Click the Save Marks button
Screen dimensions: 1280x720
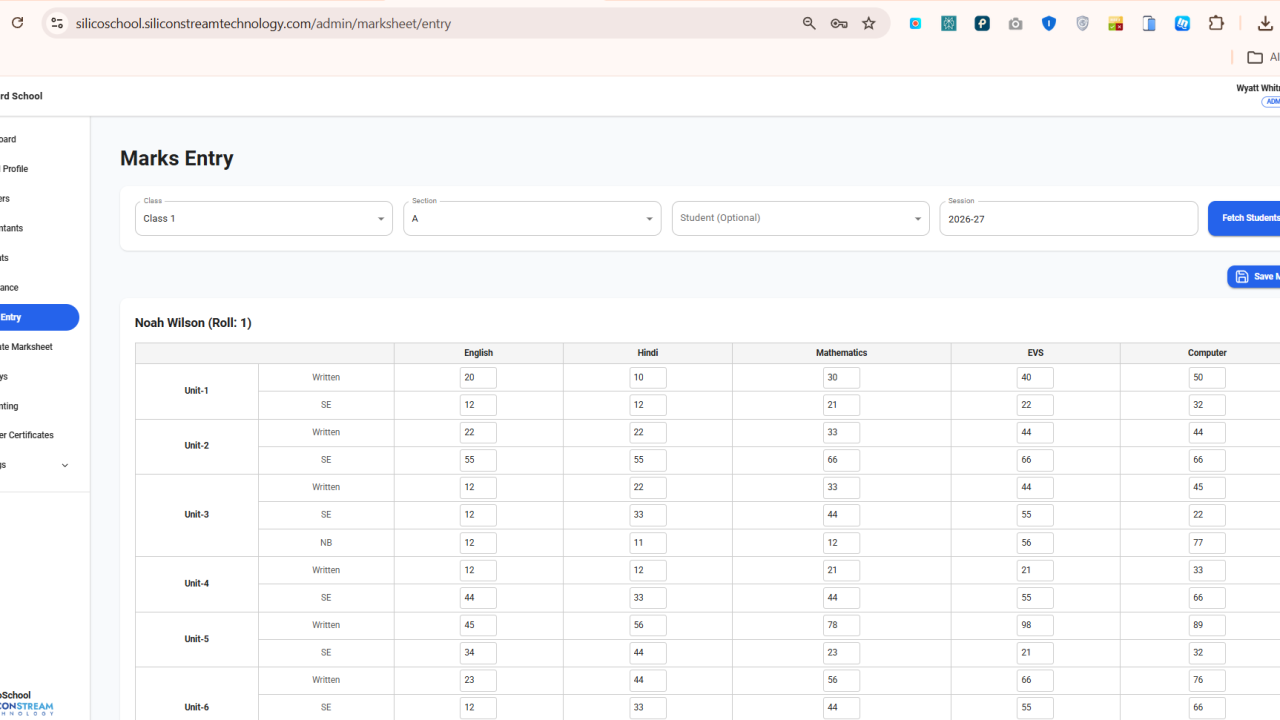pyautogui.click(x=1254, y=277)
